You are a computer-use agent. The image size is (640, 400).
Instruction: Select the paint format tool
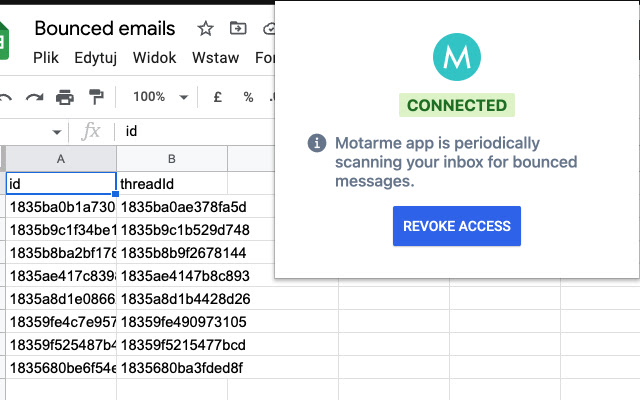(96, 97)
